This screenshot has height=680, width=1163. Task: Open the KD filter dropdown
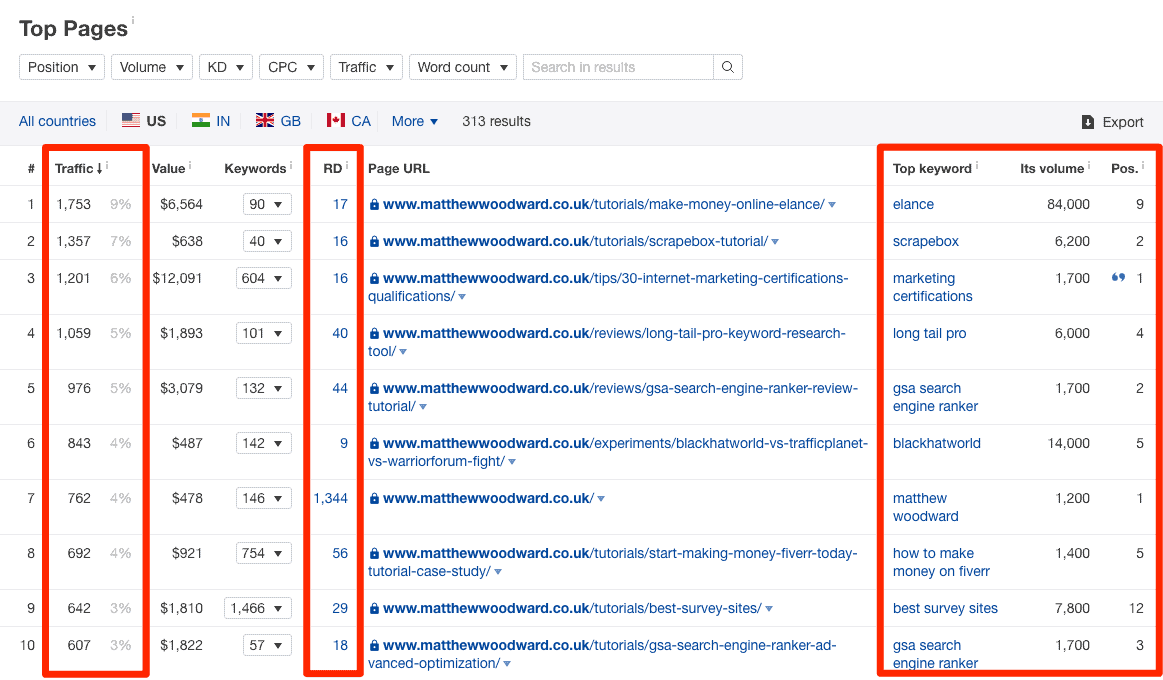[x=226, y=67]
